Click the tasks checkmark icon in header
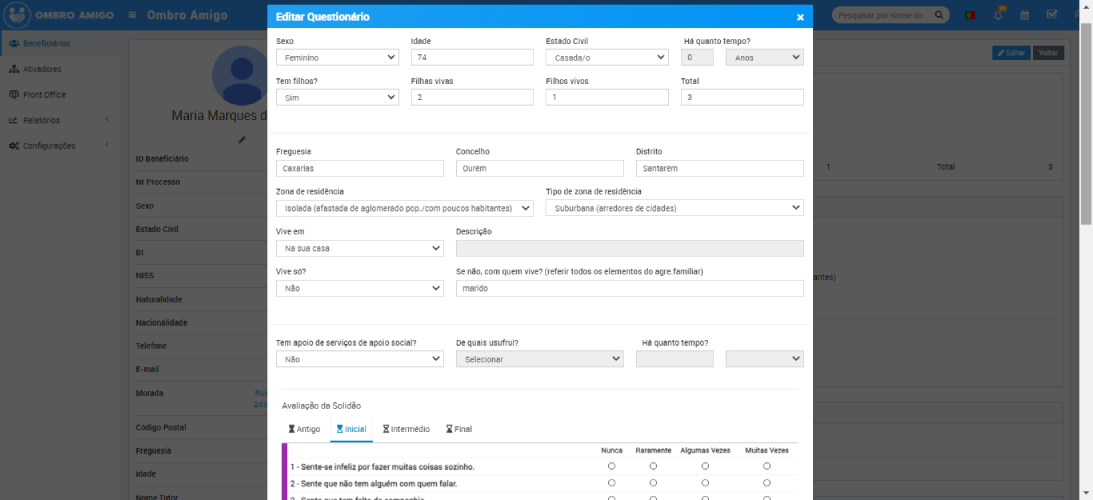 [1051, 15]
